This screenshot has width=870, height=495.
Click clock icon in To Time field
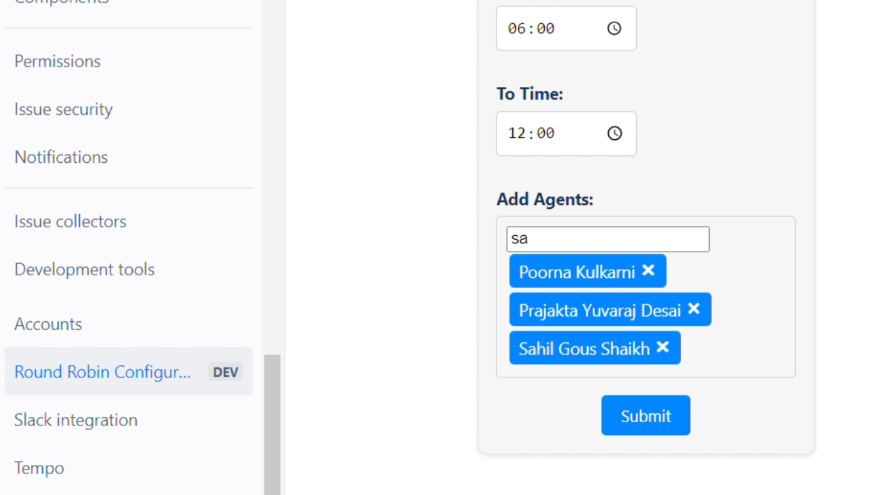614,133
